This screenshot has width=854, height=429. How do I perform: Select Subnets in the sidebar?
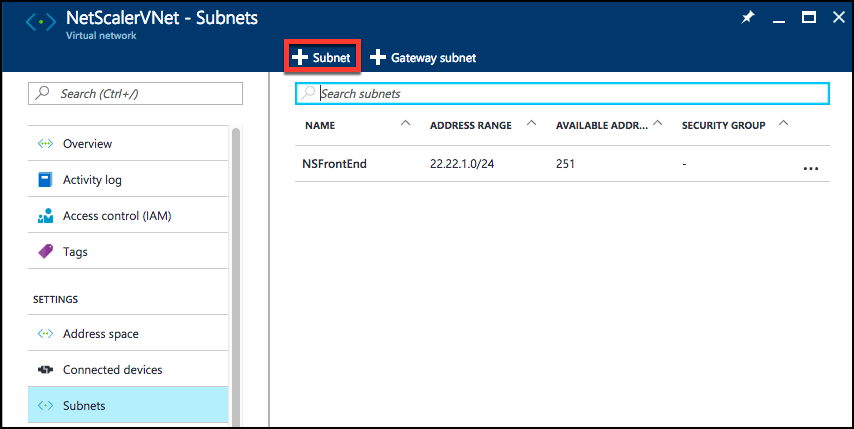128,405
